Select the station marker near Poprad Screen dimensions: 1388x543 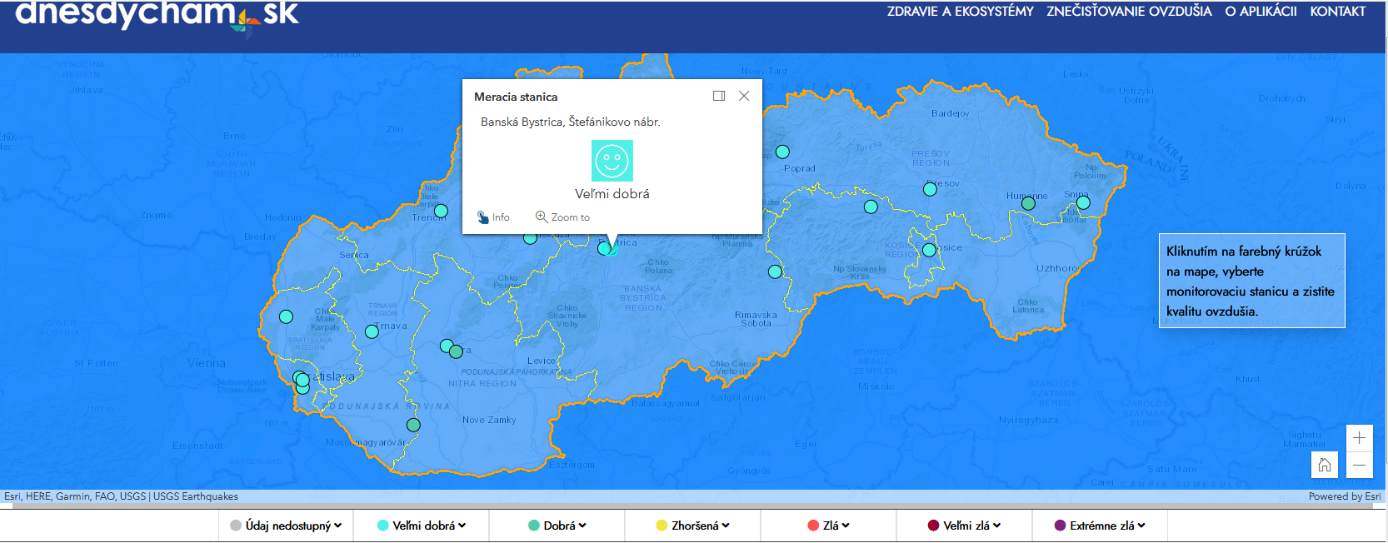tap(782, 152)
